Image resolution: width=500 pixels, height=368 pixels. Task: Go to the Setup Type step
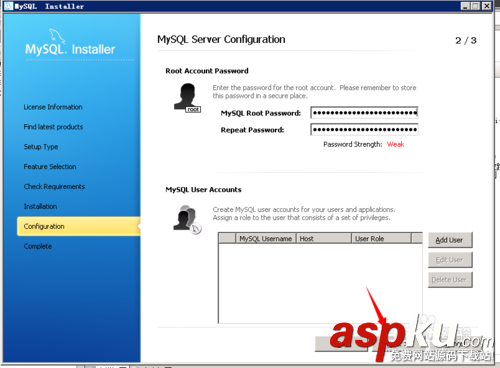pyautogui.click(x=41, y=147)
